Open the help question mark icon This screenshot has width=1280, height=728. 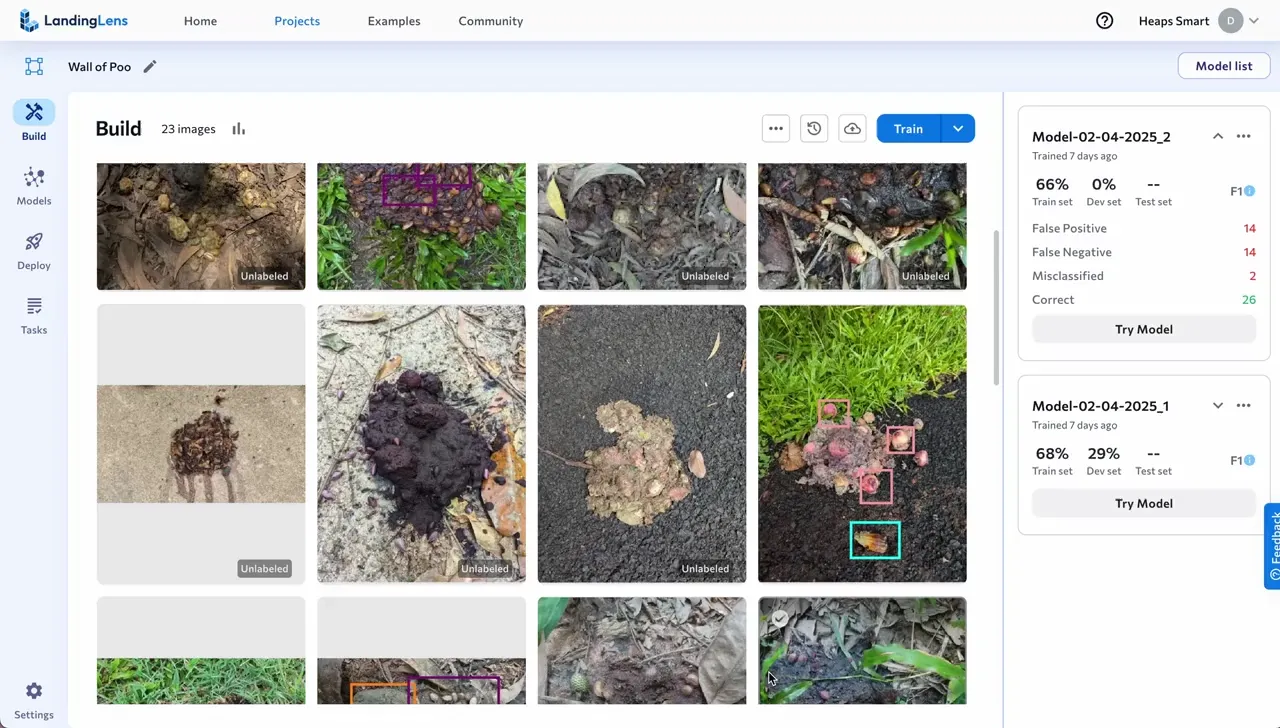coord(1104,21)
